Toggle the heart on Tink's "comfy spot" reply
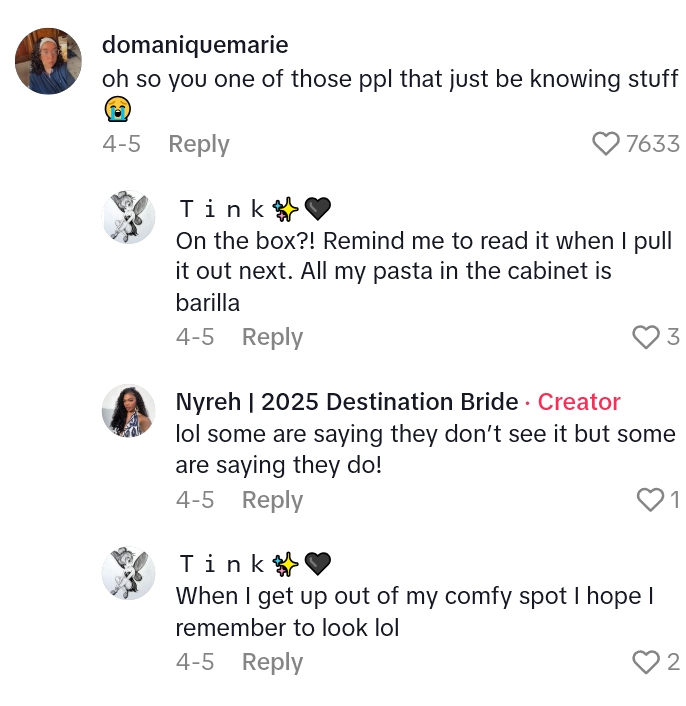686x706 pixels. click(x=646, y=661)
